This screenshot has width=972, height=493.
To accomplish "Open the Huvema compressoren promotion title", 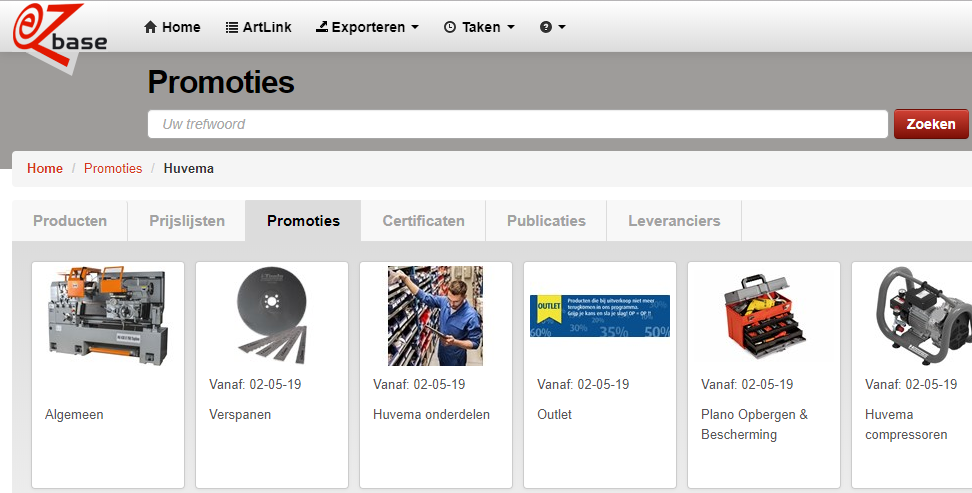I will (x=906, y=424).
